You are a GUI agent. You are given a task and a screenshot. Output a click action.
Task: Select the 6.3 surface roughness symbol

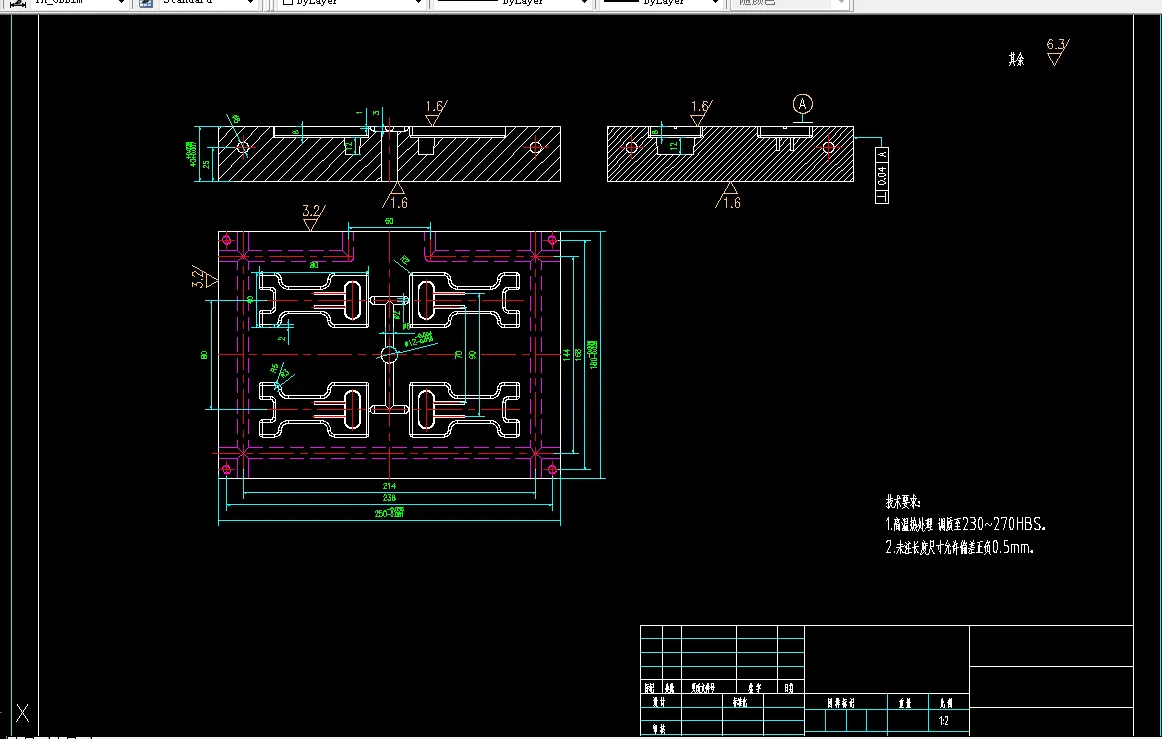[1058, 52]
